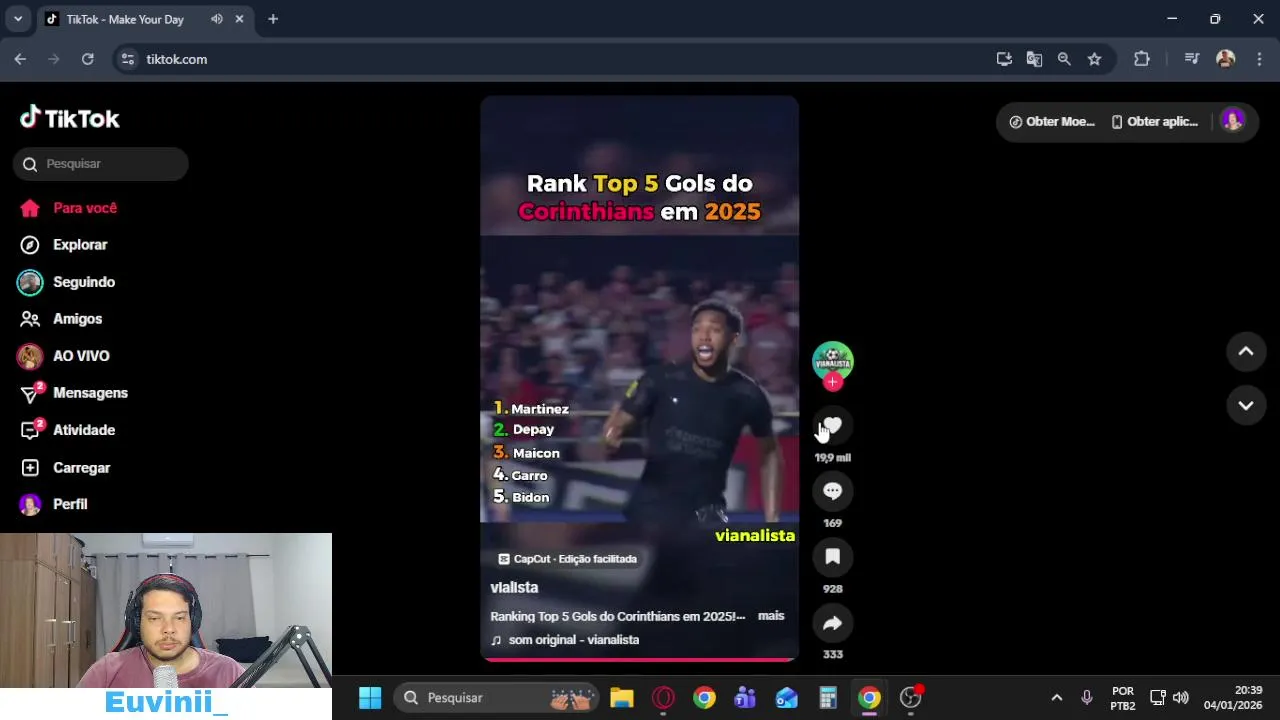Open a new browser tab
Viewport: 1280px width, 720px height.
coord(273,19)
